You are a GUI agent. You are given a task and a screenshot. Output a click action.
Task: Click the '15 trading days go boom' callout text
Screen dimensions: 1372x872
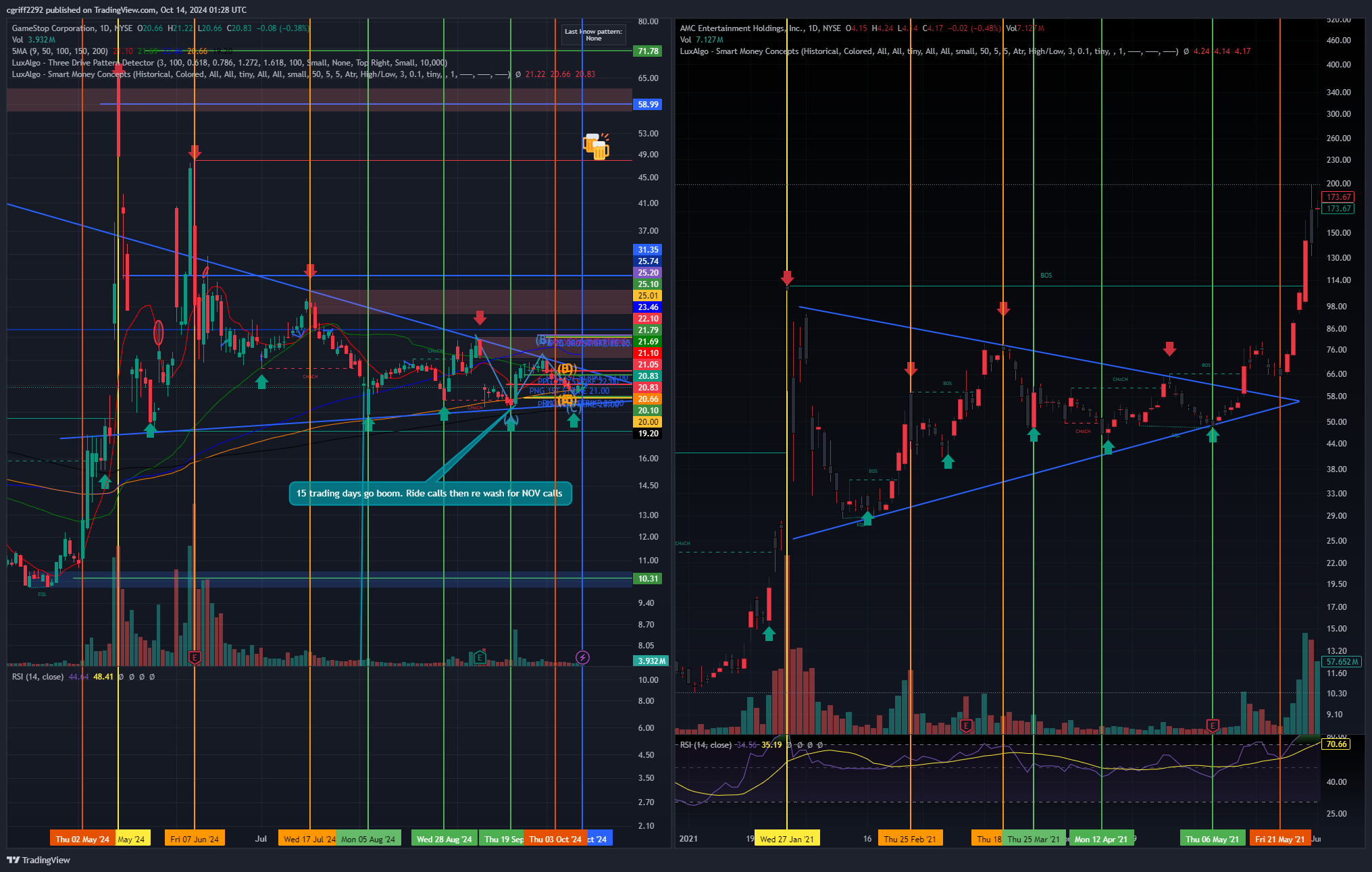point(430,493)
